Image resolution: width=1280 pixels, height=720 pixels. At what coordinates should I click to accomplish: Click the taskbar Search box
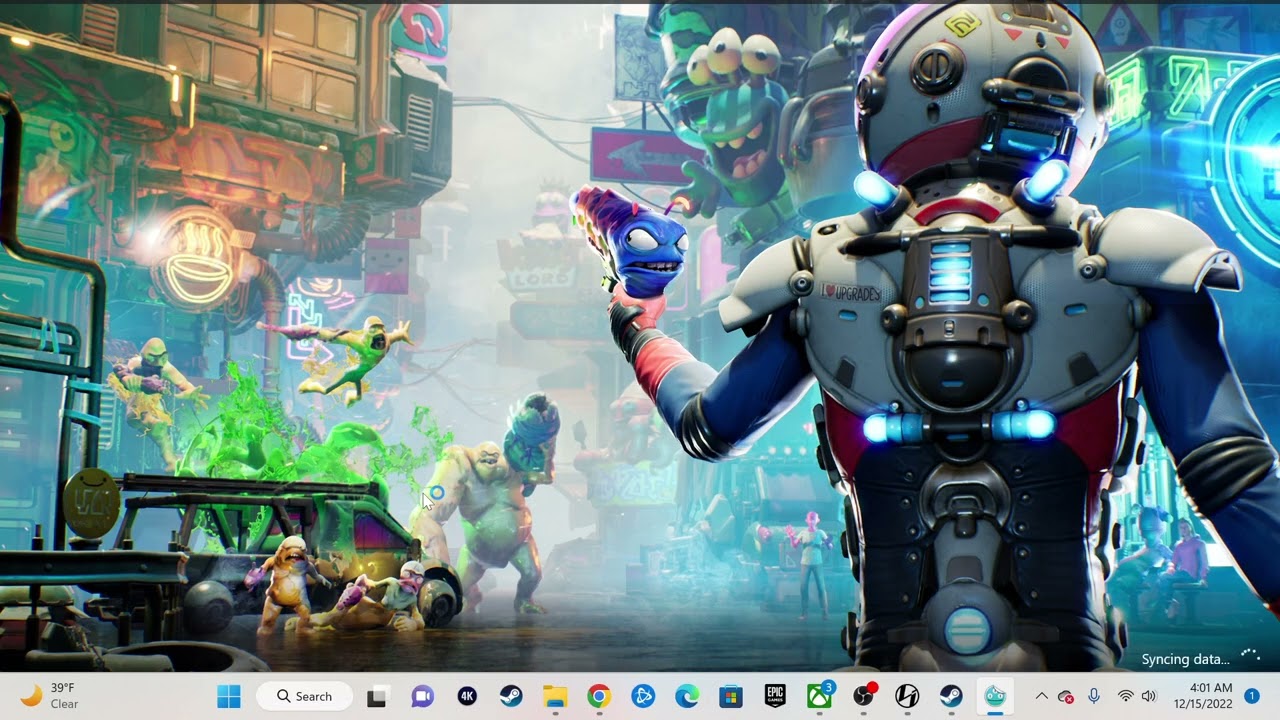(304, 696)
